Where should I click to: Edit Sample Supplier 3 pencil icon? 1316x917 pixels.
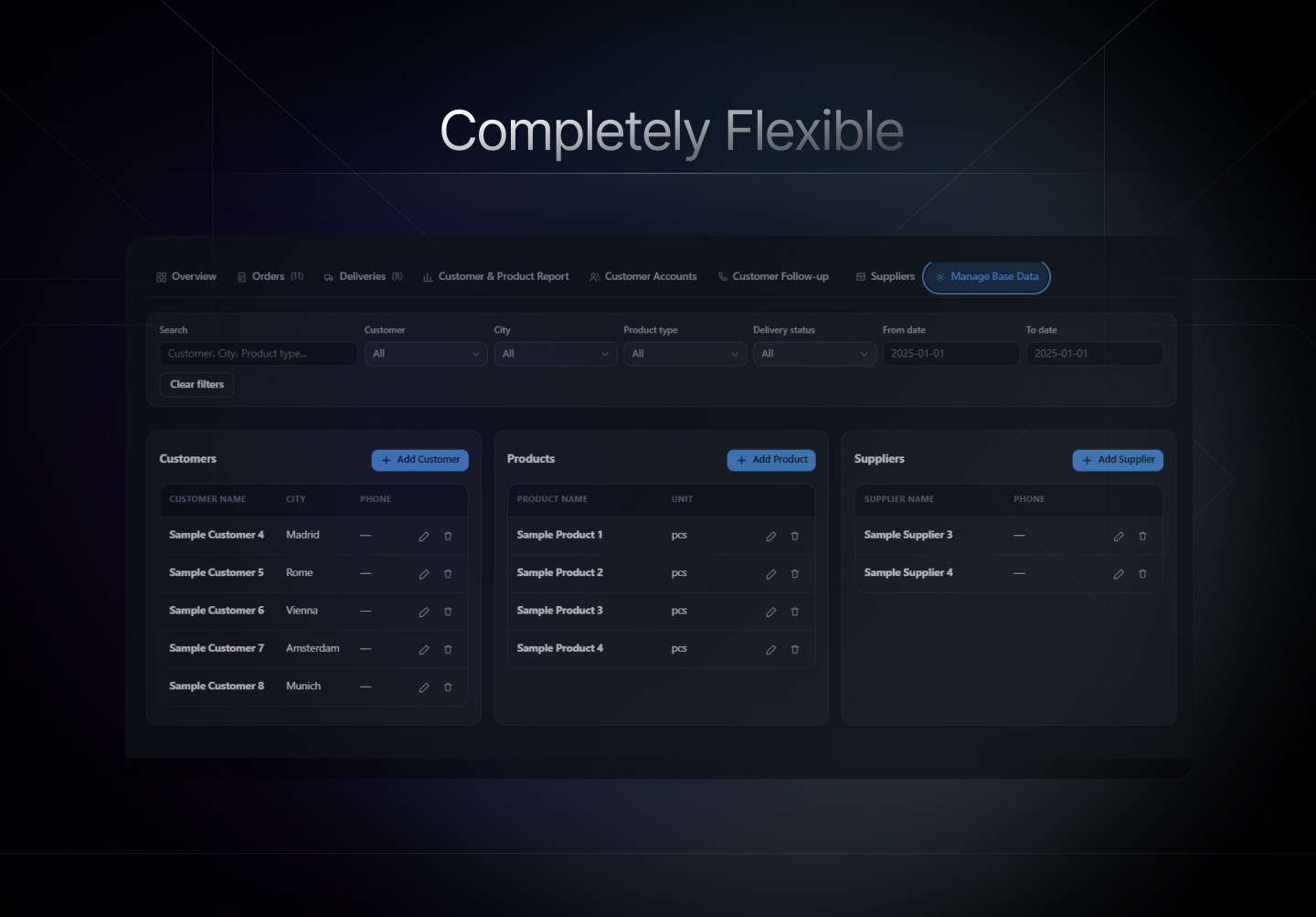(1119, 537)
